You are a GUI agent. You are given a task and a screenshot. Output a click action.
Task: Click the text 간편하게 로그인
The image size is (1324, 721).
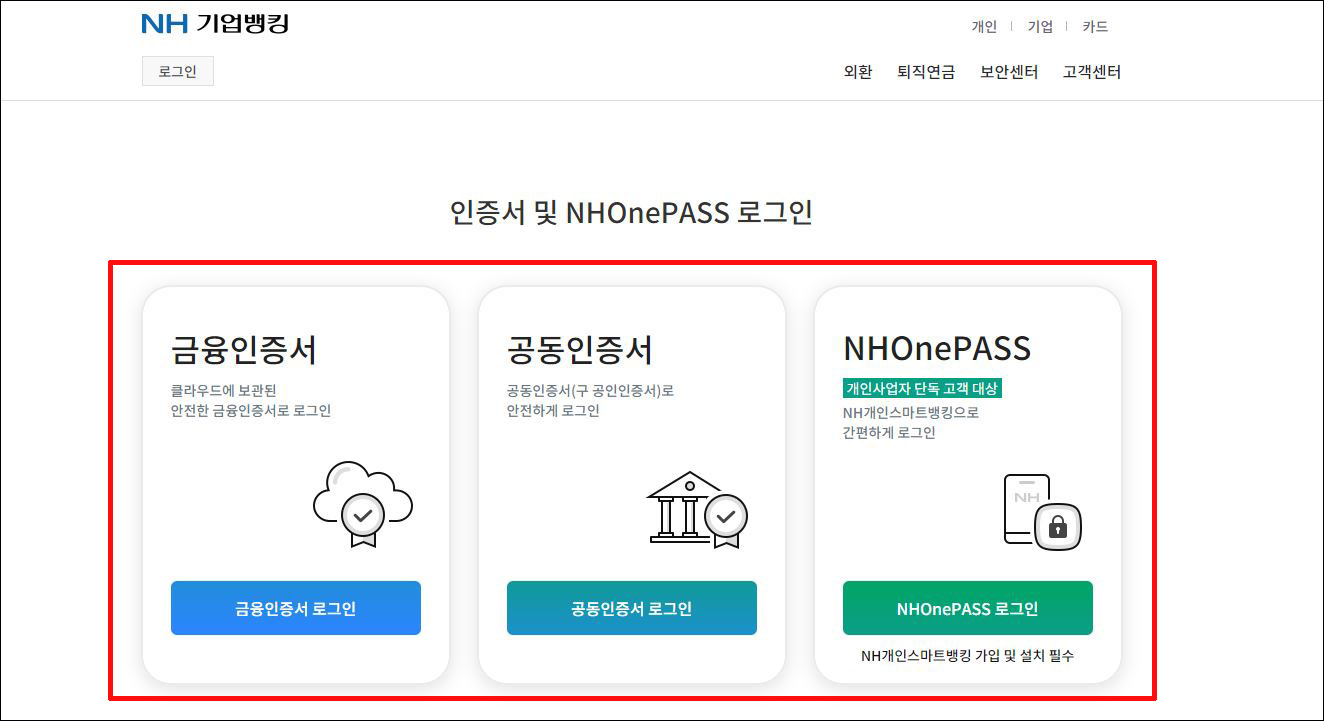click(x=889, y=433)
